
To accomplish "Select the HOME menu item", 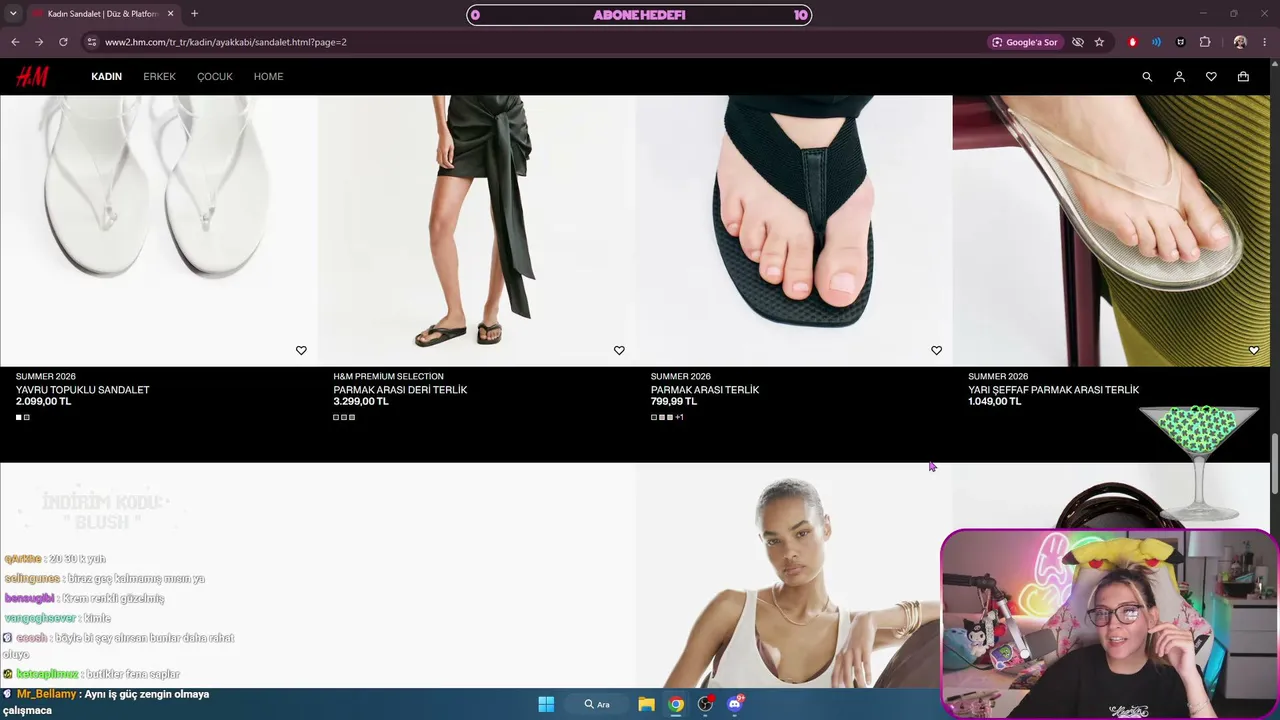I will (x=268, y=77).
